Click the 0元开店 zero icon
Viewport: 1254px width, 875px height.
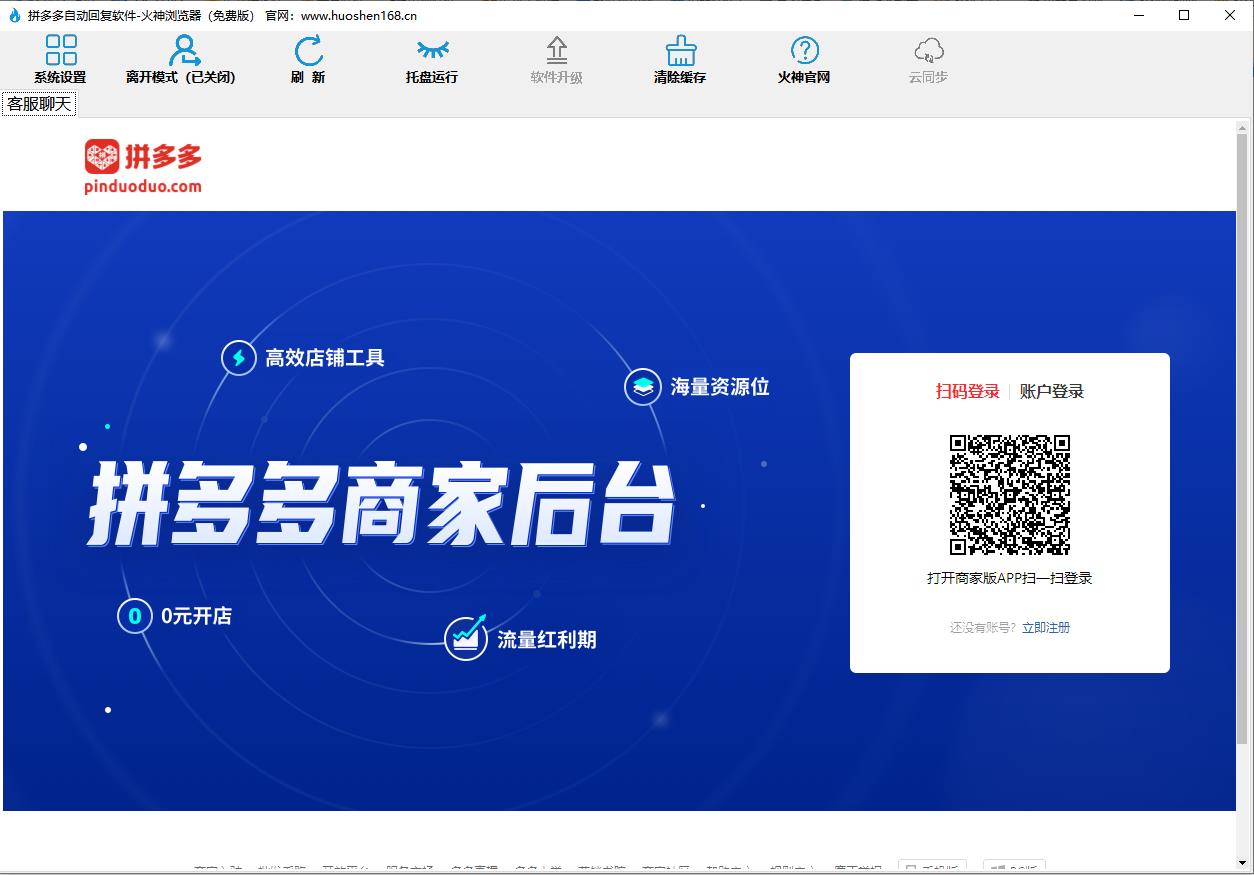pyautogui.click(x=135, y=616)
